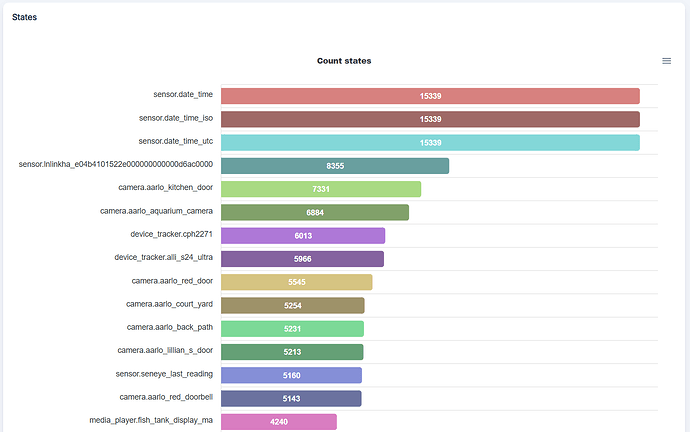Click the device_tracker.alli_s24_ultra bar
Screen dimensions: 690x432
(x=302, y=259)
